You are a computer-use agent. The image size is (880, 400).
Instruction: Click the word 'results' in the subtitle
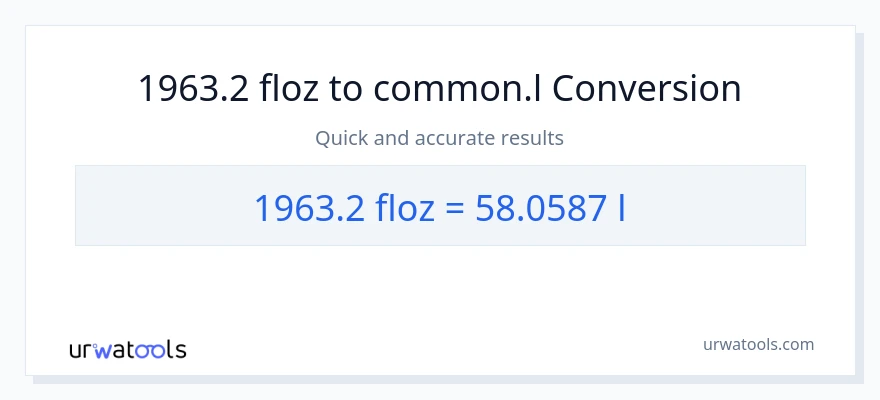[532, 138]
